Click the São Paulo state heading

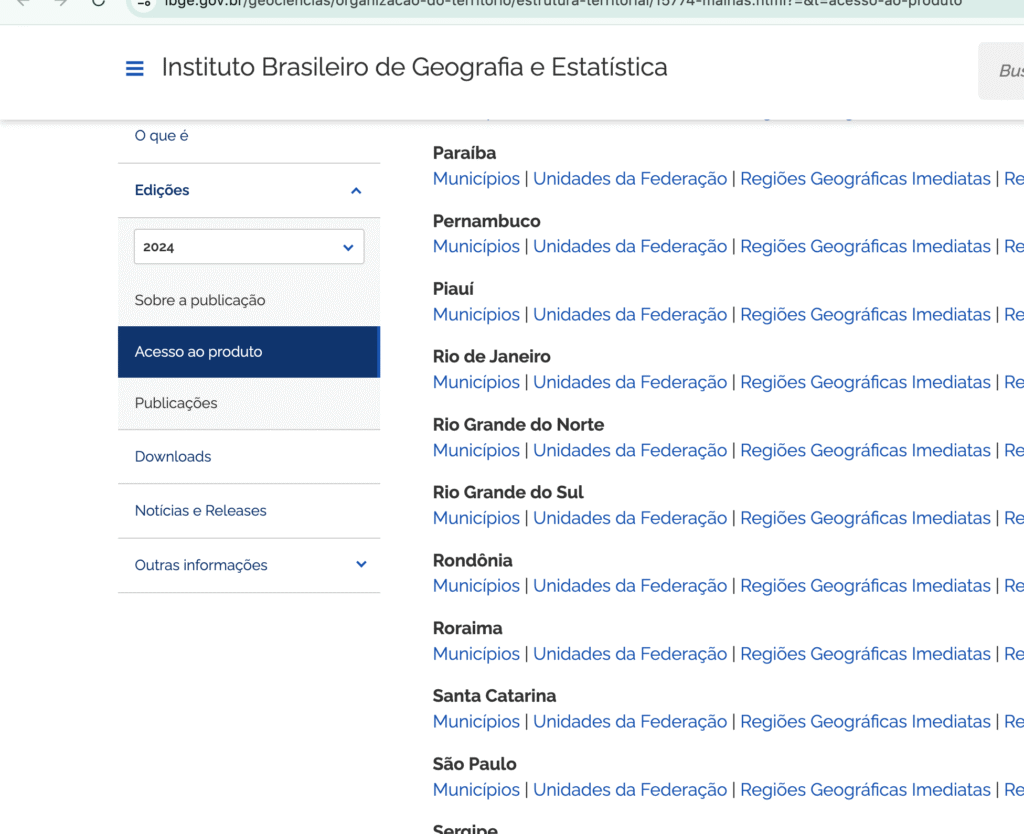[x=475, y=764]
